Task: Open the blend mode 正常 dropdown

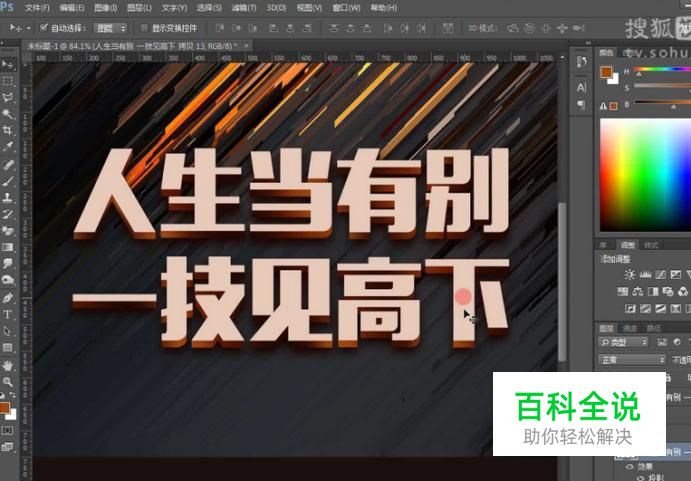Action: (632, 360)
